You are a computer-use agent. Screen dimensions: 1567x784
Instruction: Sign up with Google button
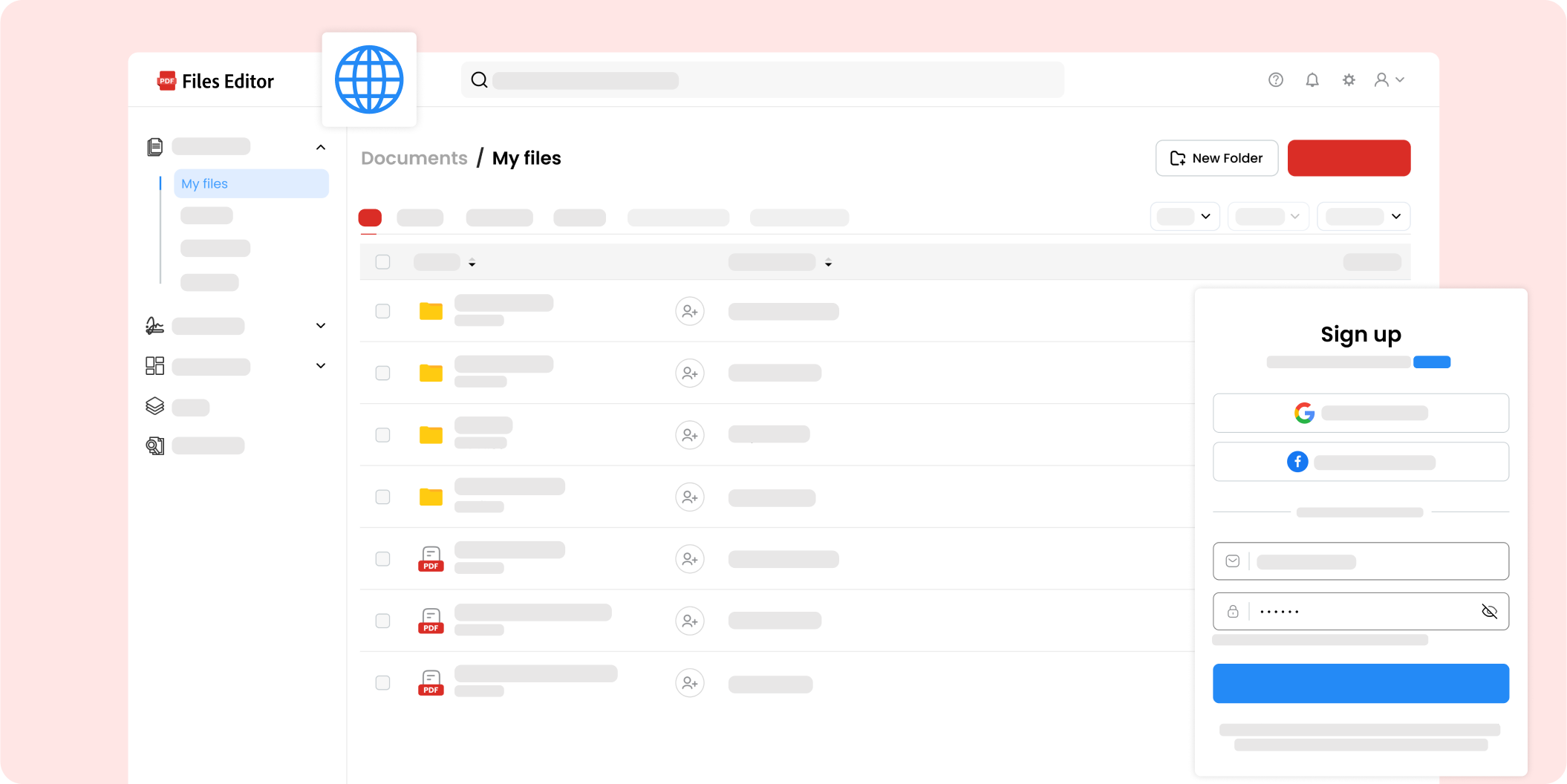1361,413
